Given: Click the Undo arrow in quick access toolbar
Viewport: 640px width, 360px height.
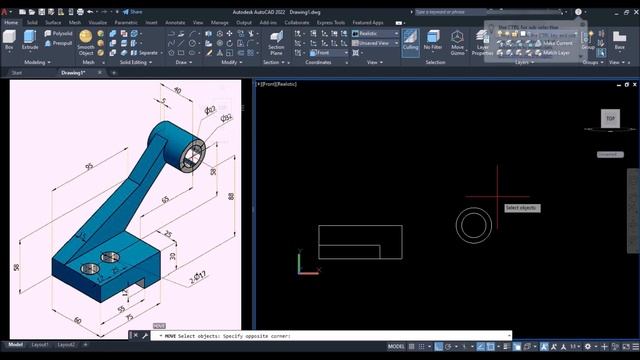Looking at the screenshot, I should pyautogui.click(x=90, y=12).
